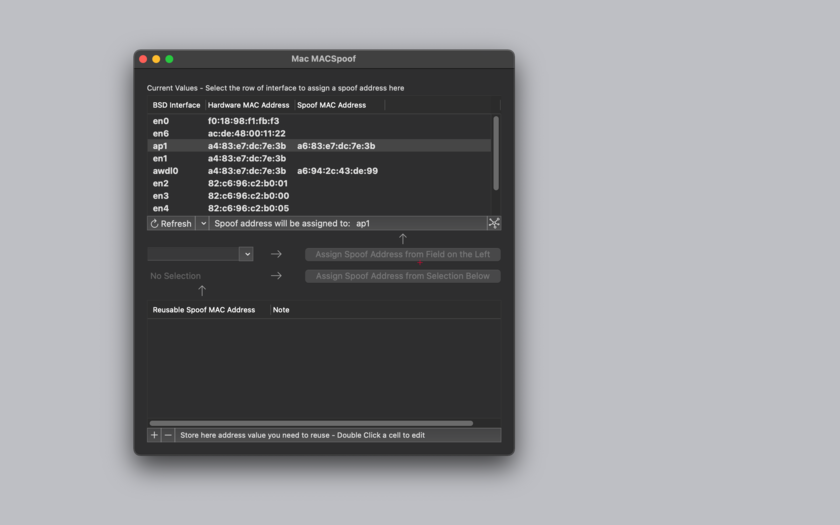Viewport: 840px width, 525px height.
Task: Click Assign Spoof Address from Field on the Left
Action: coord(403,254)
